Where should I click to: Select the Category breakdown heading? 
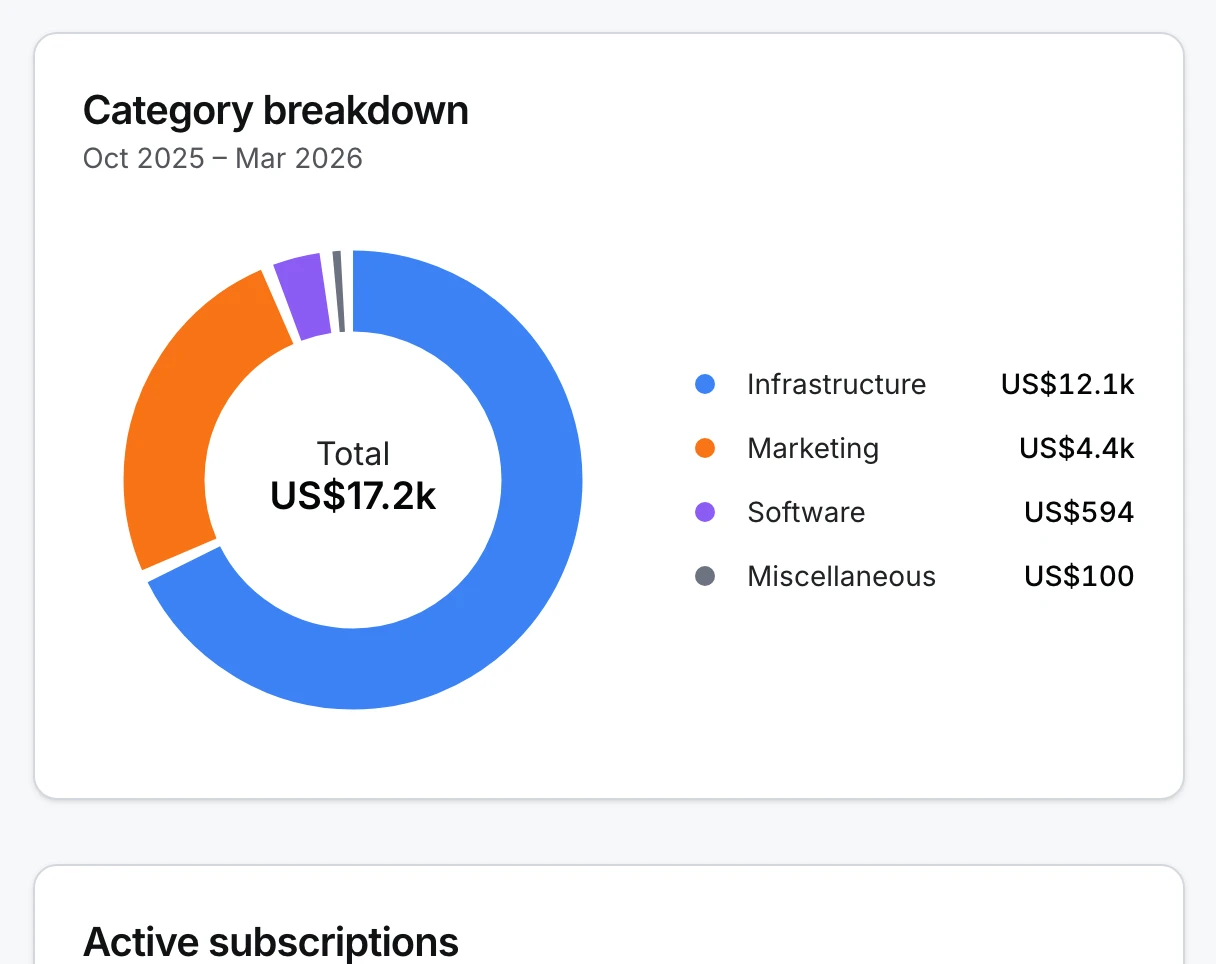coord(277,110)
